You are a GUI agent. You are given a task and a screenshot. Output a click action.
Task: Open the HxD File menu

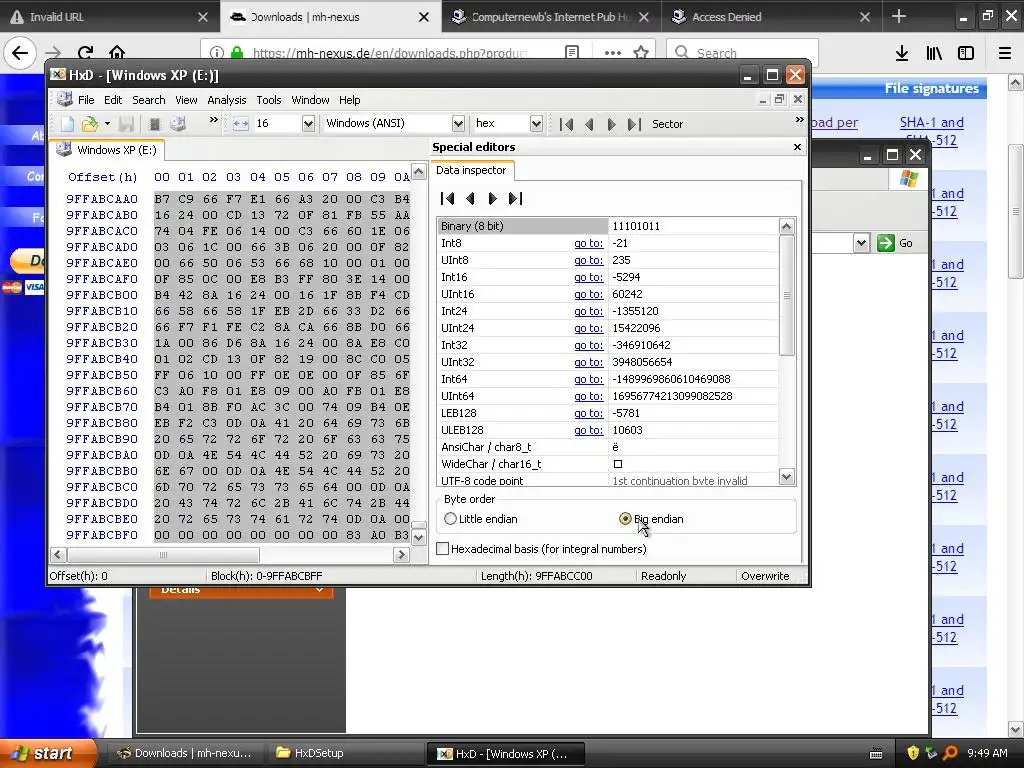pos(86,100)
